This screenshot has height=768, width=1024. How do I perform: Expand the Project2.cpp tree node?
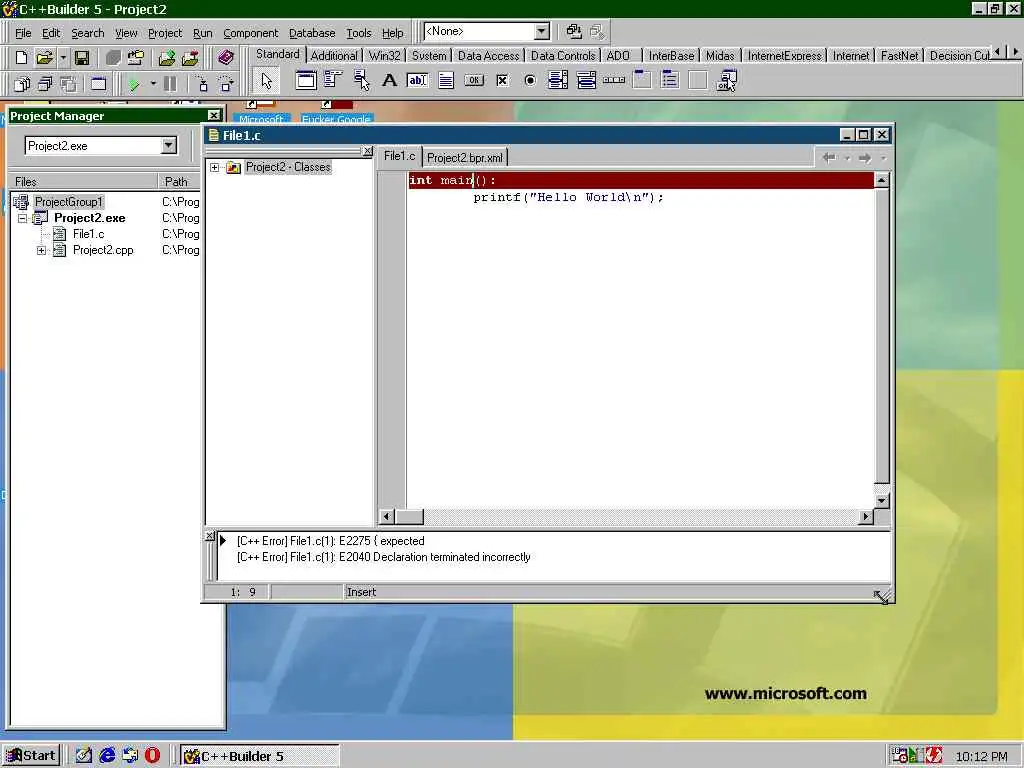click(41, 250)
